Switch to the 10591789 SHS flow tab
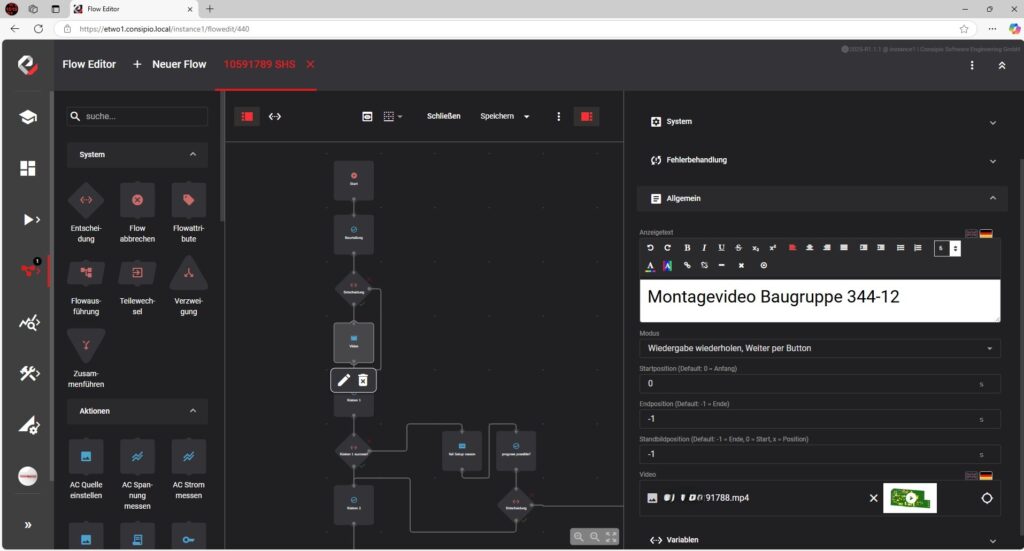Image resolution: width=1024 pixels, height=551 pixels. coord(258,64)
